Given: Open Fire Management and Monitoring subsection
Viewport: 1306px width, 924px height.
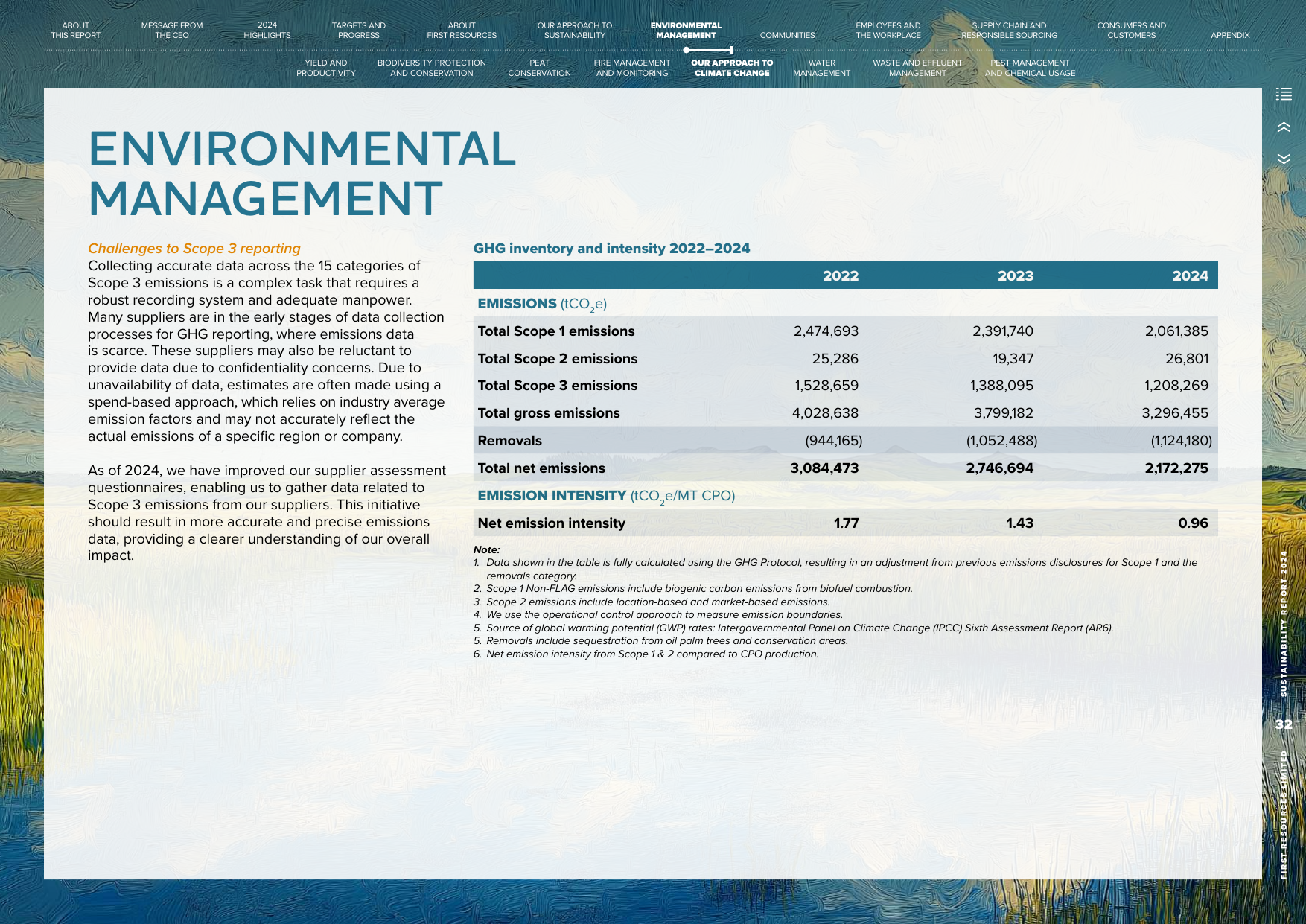Looking at the screenshot, I should pos(632,68).
